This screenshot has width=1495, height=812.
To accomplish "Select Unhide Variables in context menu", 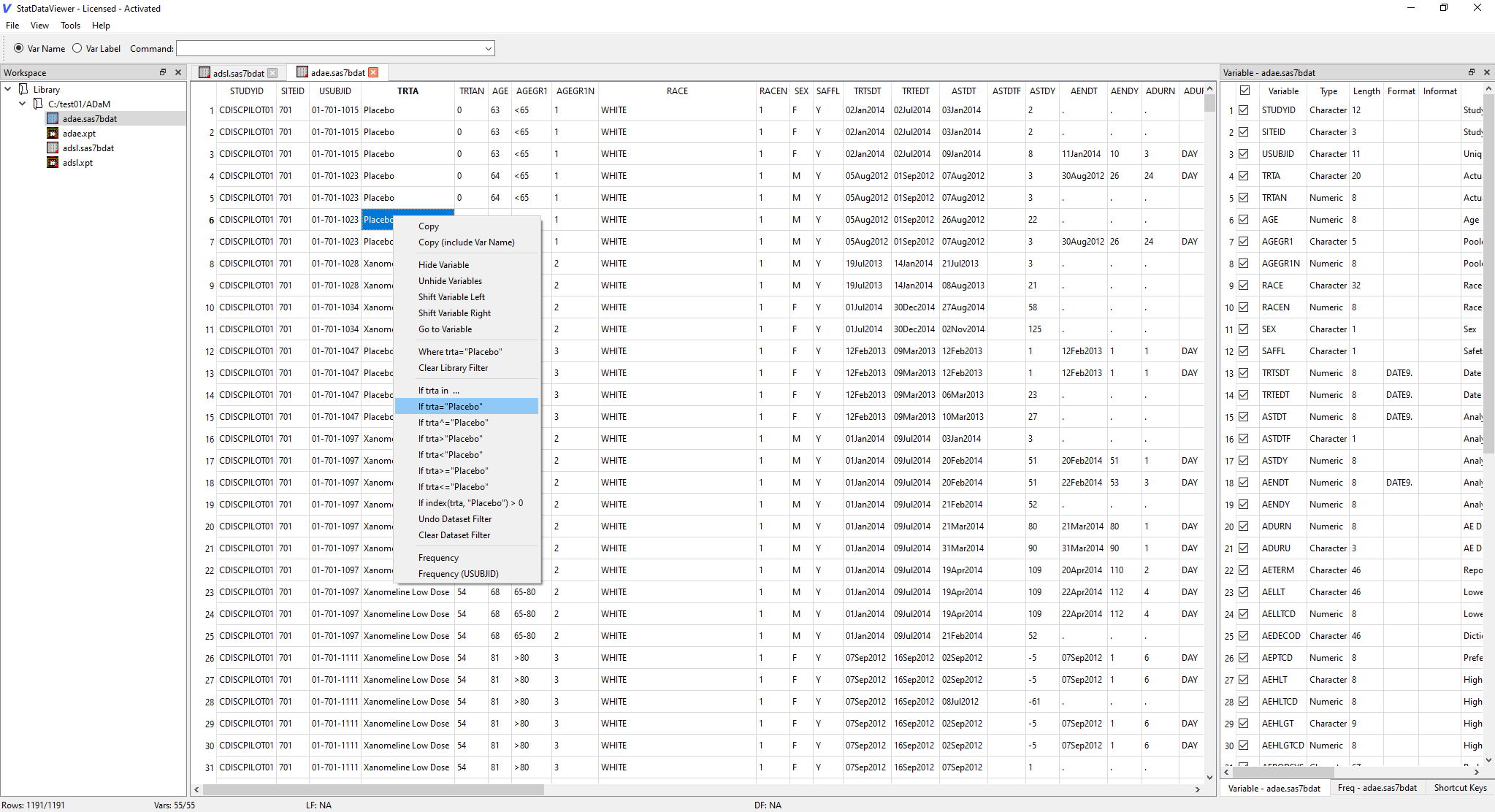I will [467, 281].
